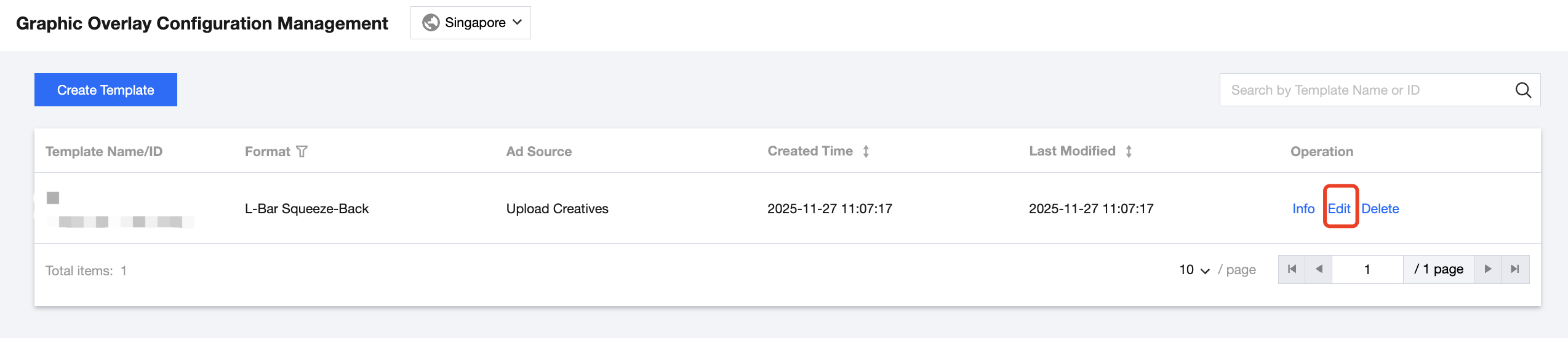
Task: Click the Ad Source column header
Action: pos(538,152)
